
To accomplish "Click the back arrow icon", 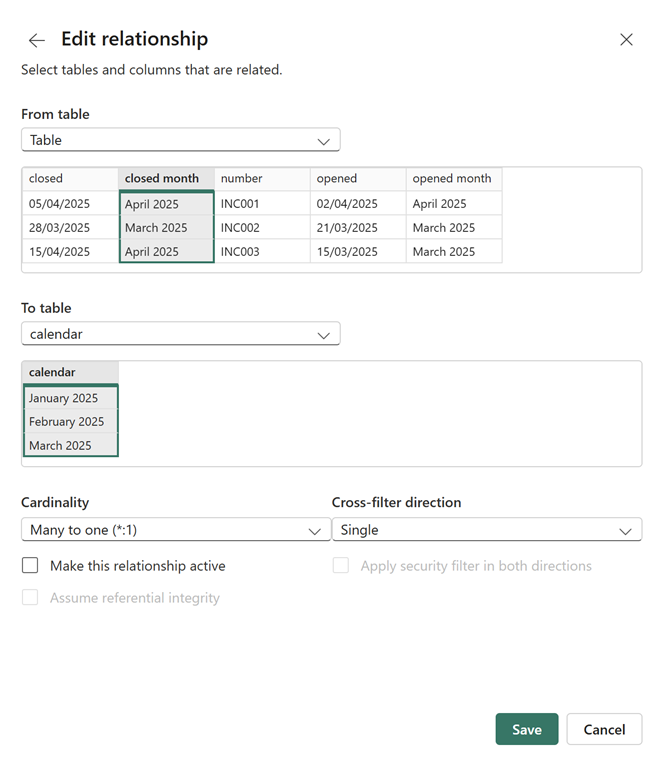I will (x=37, y=40).
